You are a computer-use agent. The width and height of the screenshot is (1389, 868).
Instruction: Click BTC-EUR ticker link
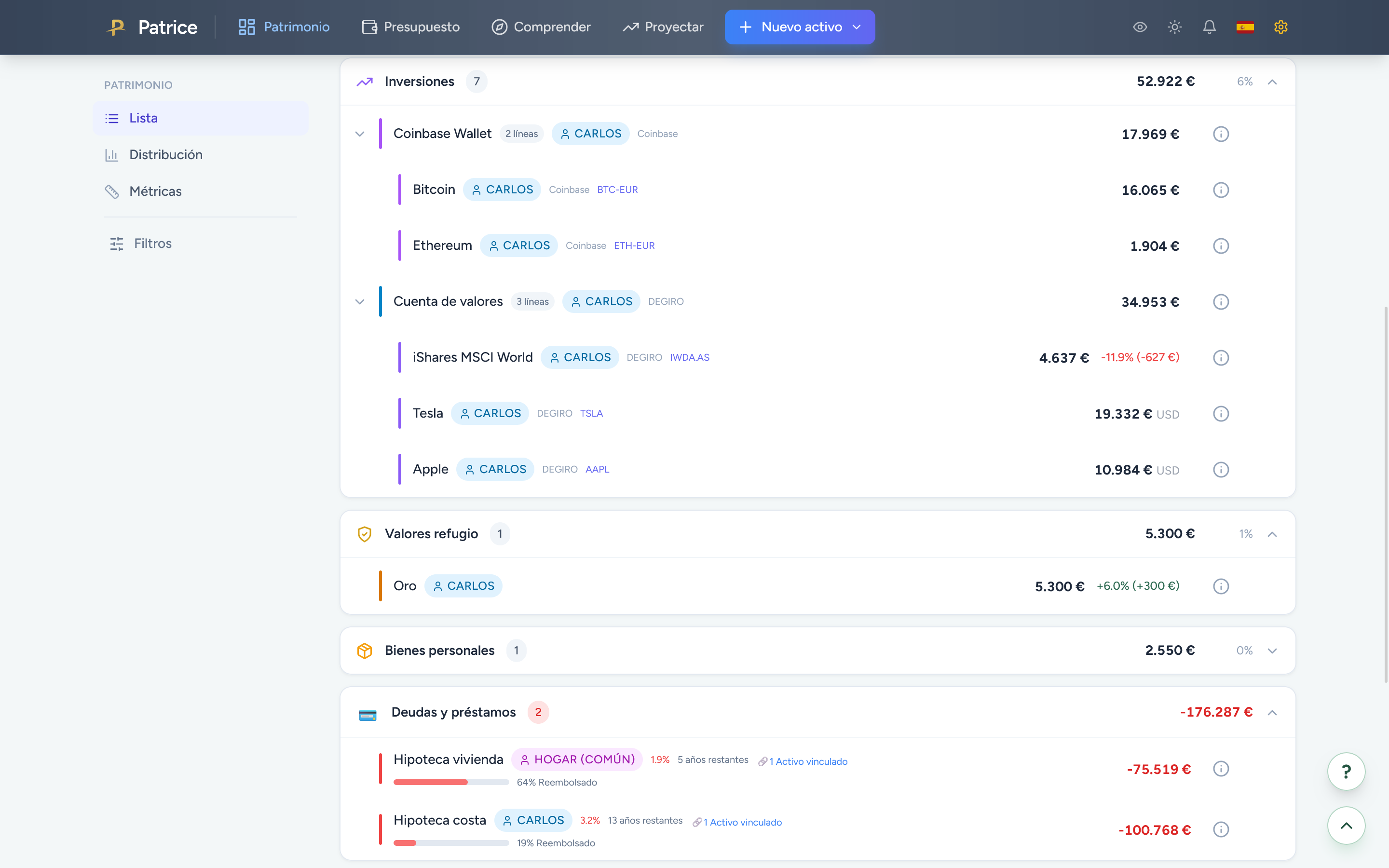click(x=618, y=190)
